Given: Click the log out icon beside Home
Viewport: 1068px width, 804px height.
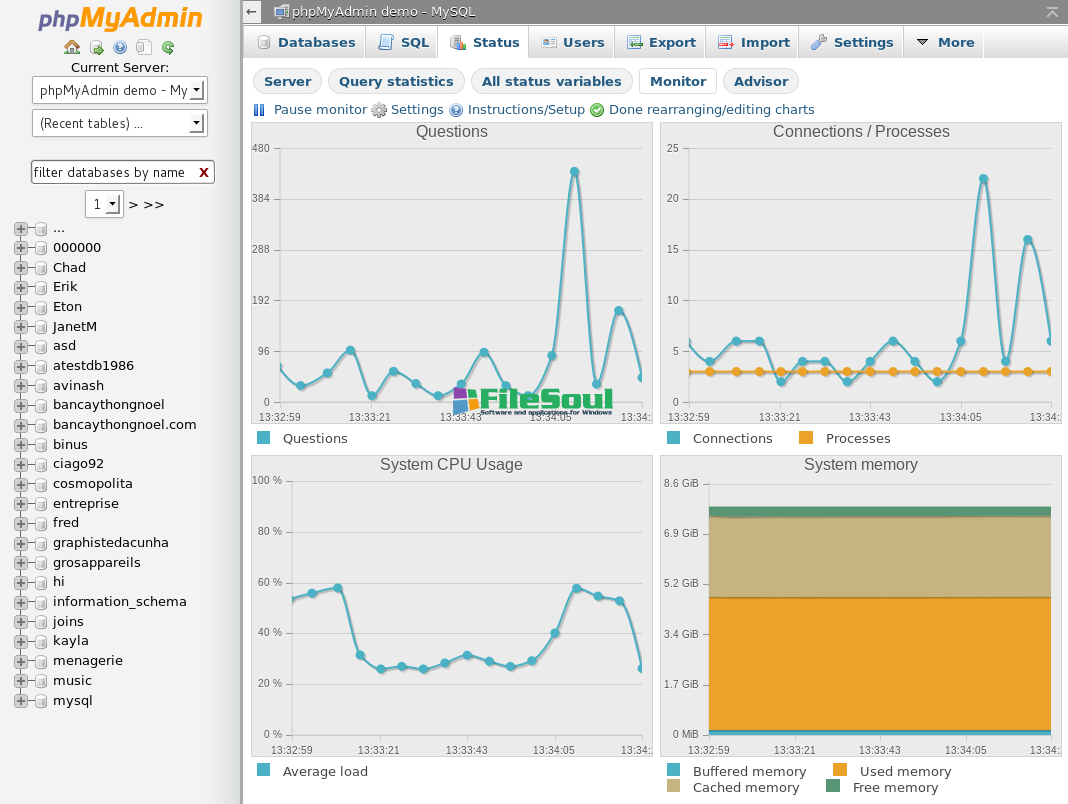Looking at the screenshot, I should coord(96,47).
